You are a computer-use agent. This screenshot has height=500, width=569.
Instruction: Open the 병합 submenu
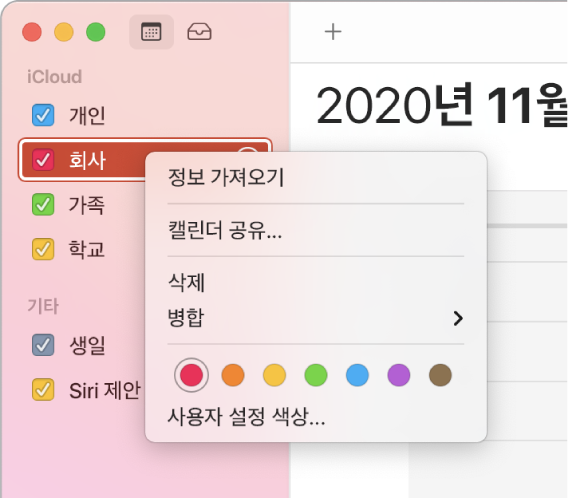pos(316,317)
